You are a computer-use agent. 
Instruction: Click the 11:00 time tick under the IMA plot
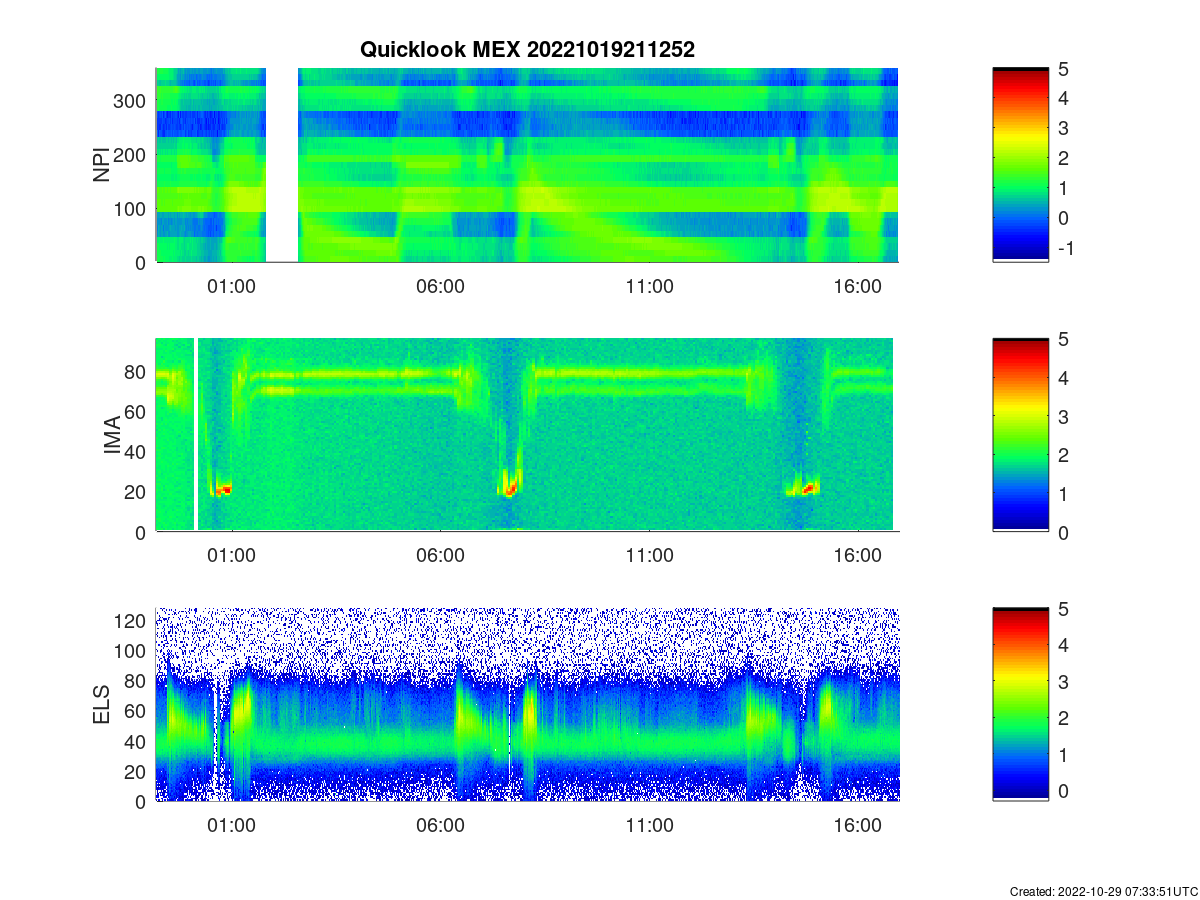point(649,556)
